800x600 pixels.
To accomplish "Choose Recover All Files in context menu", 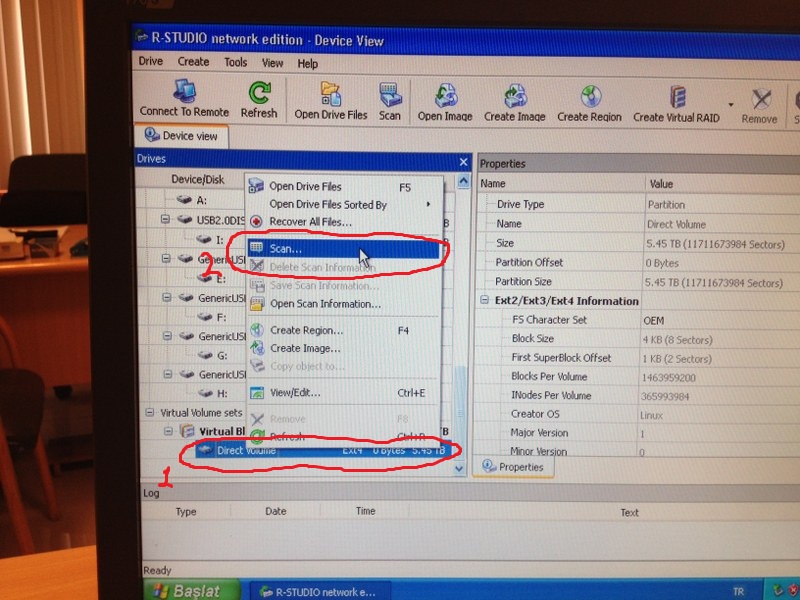I will (x=343, y=222).
